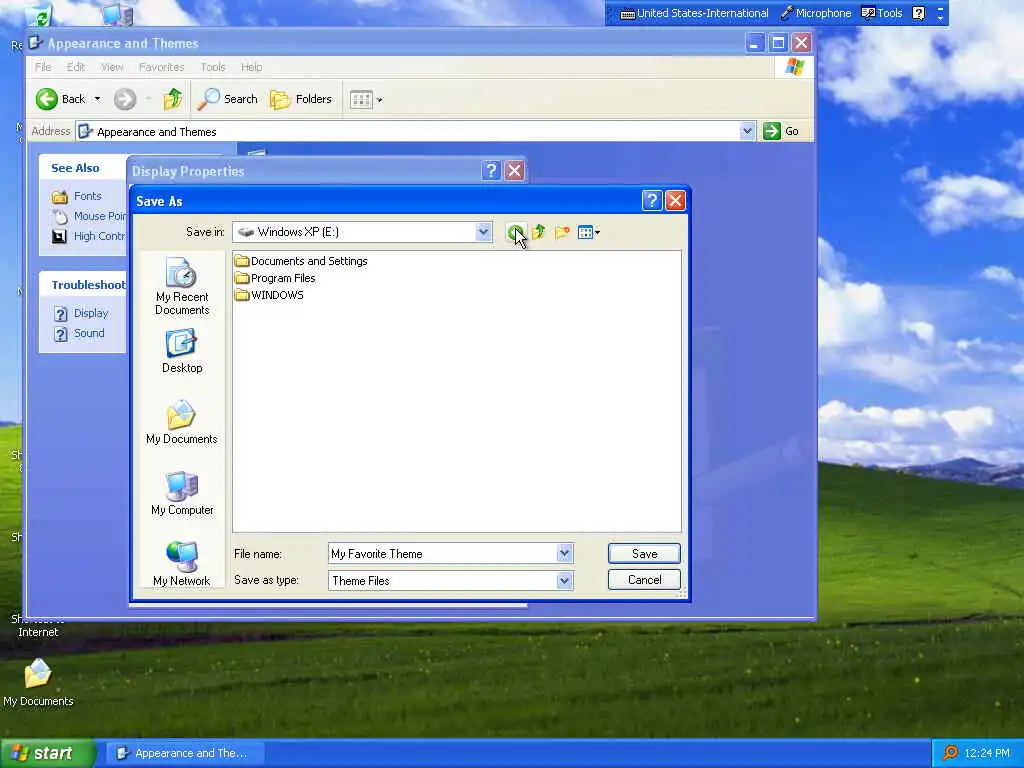Open the Favorites menu

coord(161,67)
